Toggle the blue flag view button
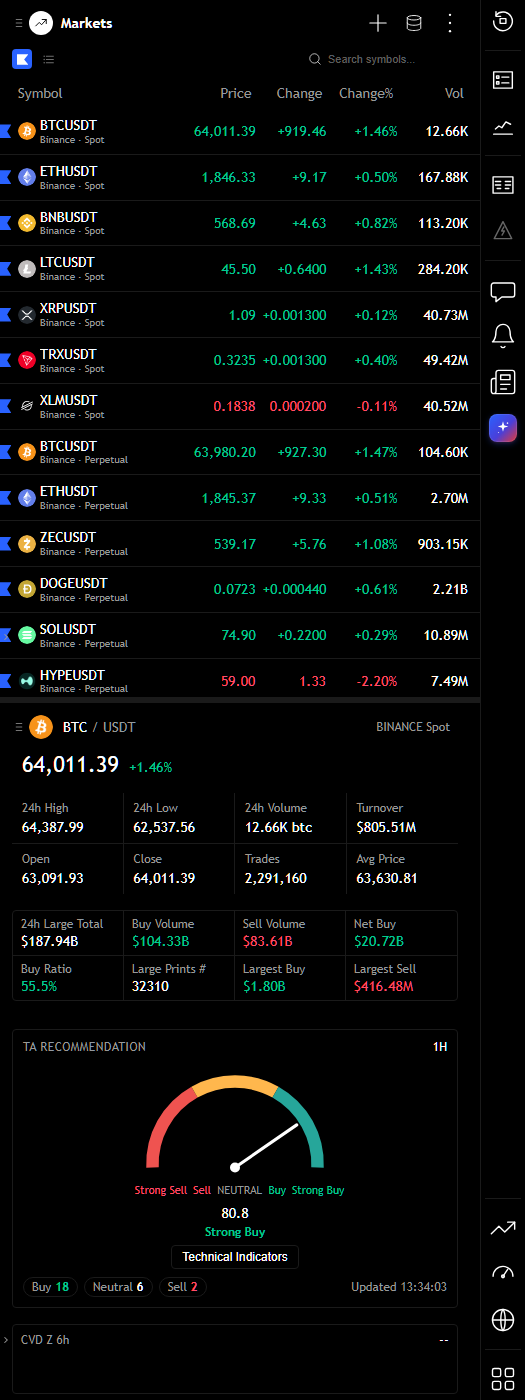Viewport: 525px width, 1400px height. tap(22, 59)
